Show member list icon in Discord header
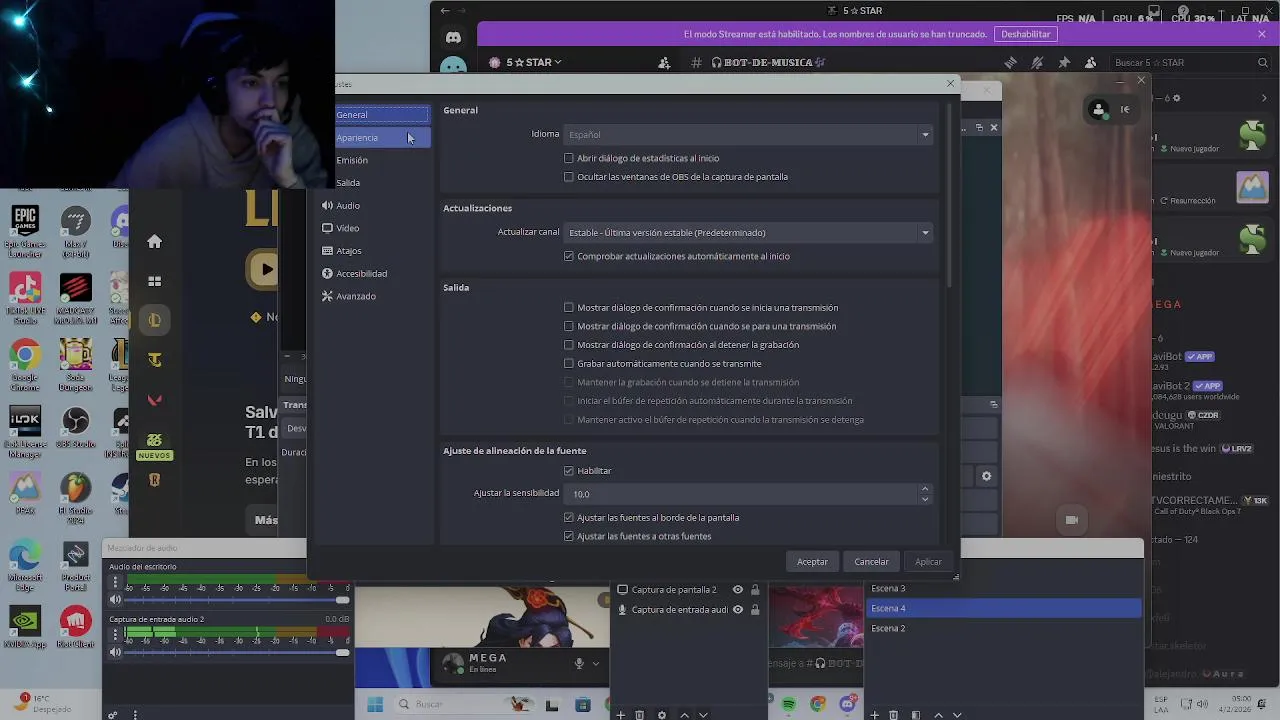The height and width of the screenshot is (720, 1280). click(1091, 62)
